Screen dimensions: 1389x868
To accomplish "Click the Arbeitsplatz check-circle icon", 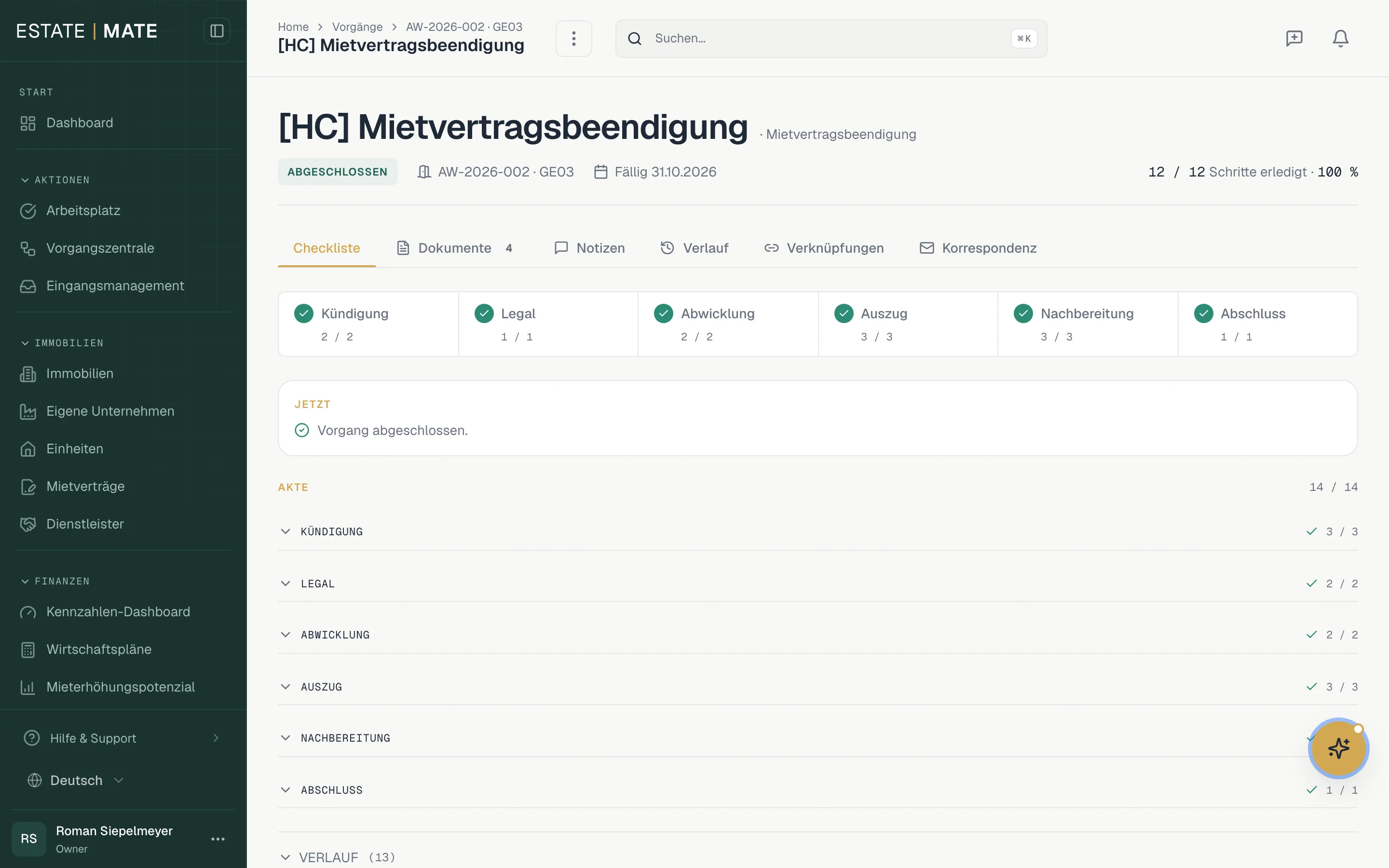I will pos(28,211).
